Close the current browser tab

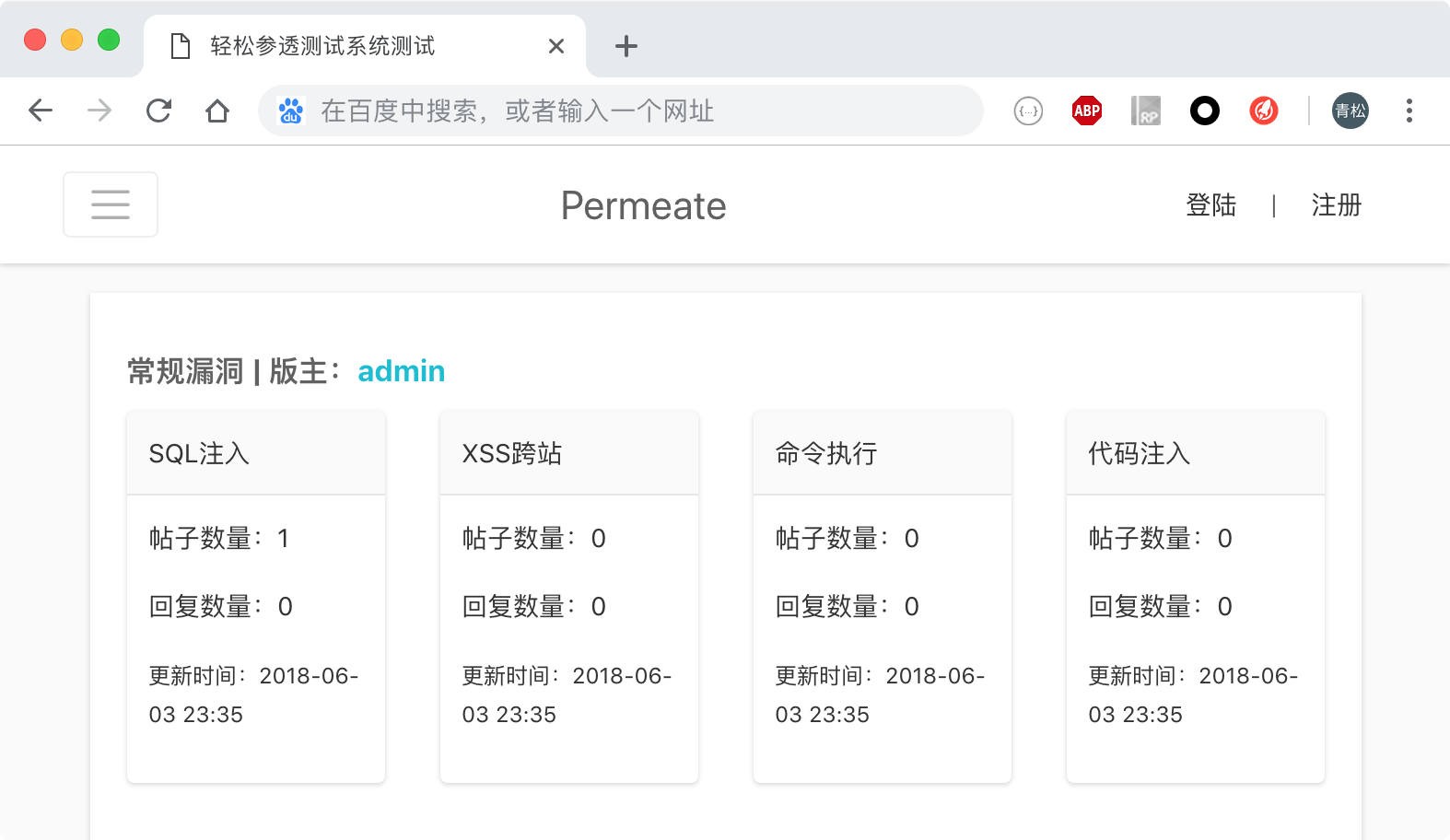pos(556,46)
